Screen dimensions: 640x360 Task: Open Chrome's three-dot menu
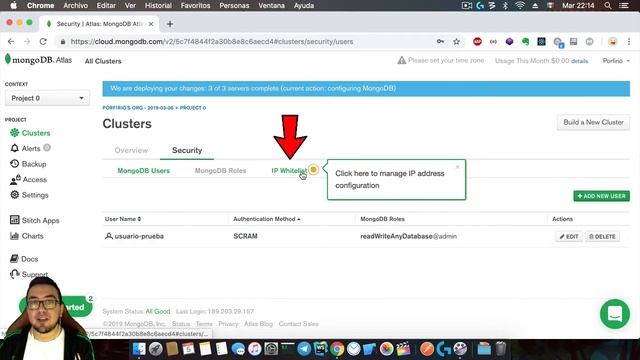pos(629,42)
